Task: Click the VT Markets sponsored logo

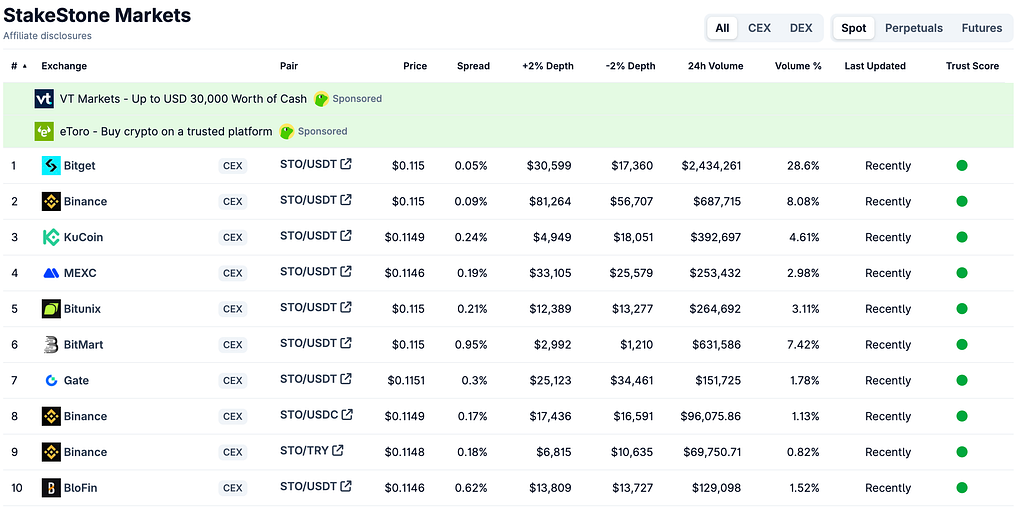Action: [44, 99]
